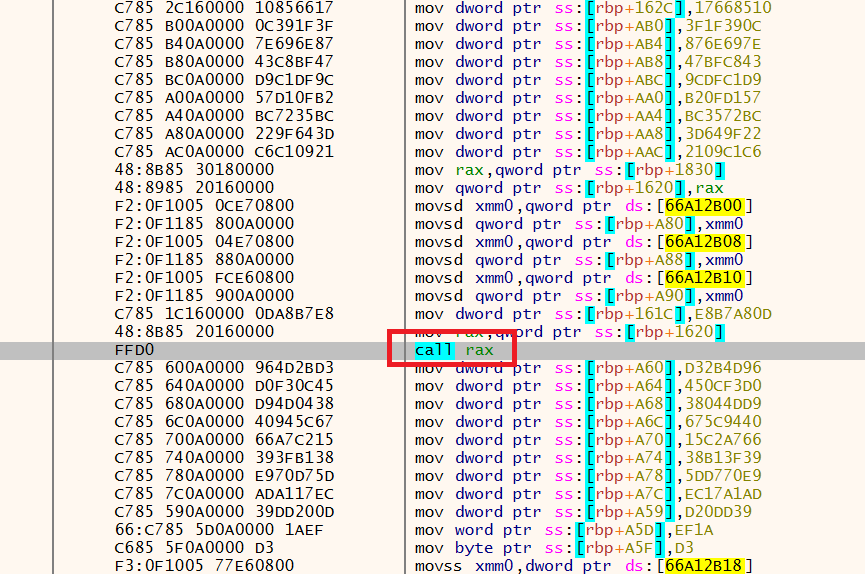
Task: Select instruction storing EC17A1AD at rbp+A7C
Action: point(588,494)
